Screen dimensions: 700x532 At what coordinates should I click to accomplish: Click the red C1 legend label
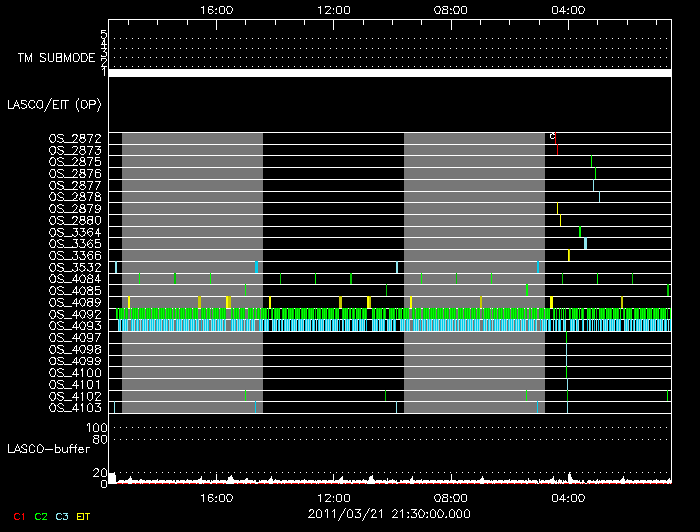tap(18, 515)
